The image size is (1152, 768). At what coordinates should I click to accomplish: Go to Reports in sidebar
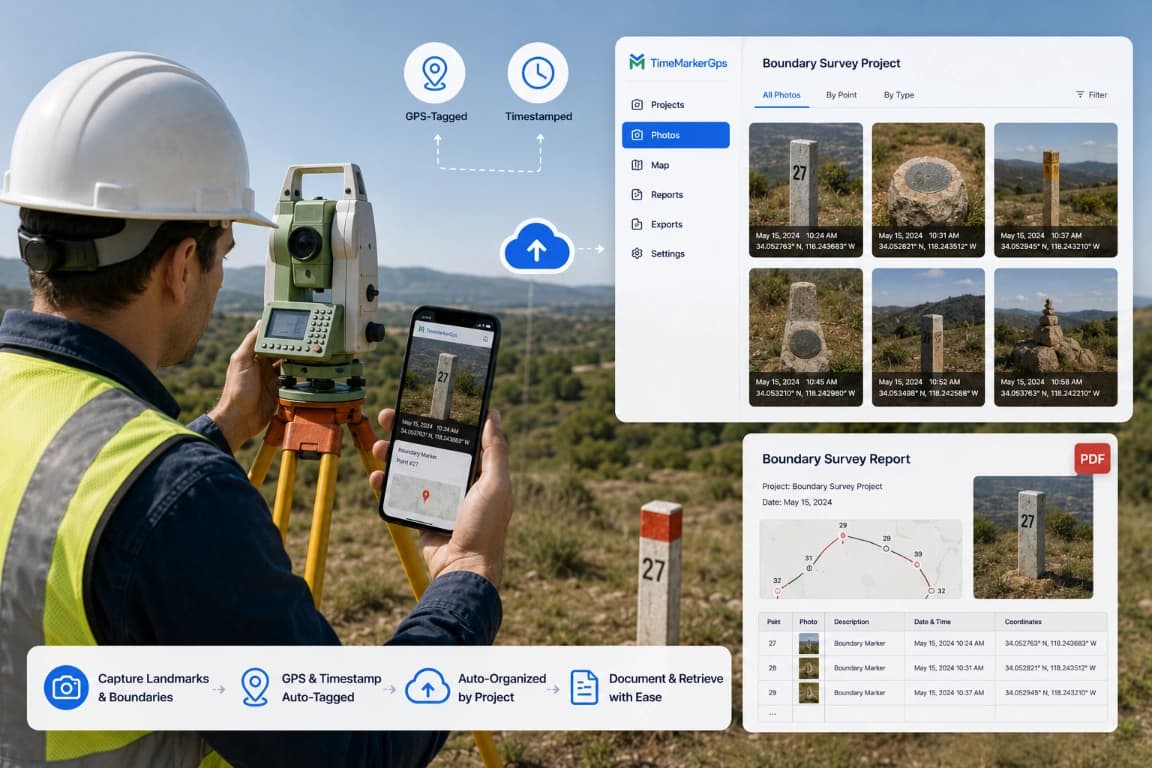pyautogui.click(x=675, y=195)
